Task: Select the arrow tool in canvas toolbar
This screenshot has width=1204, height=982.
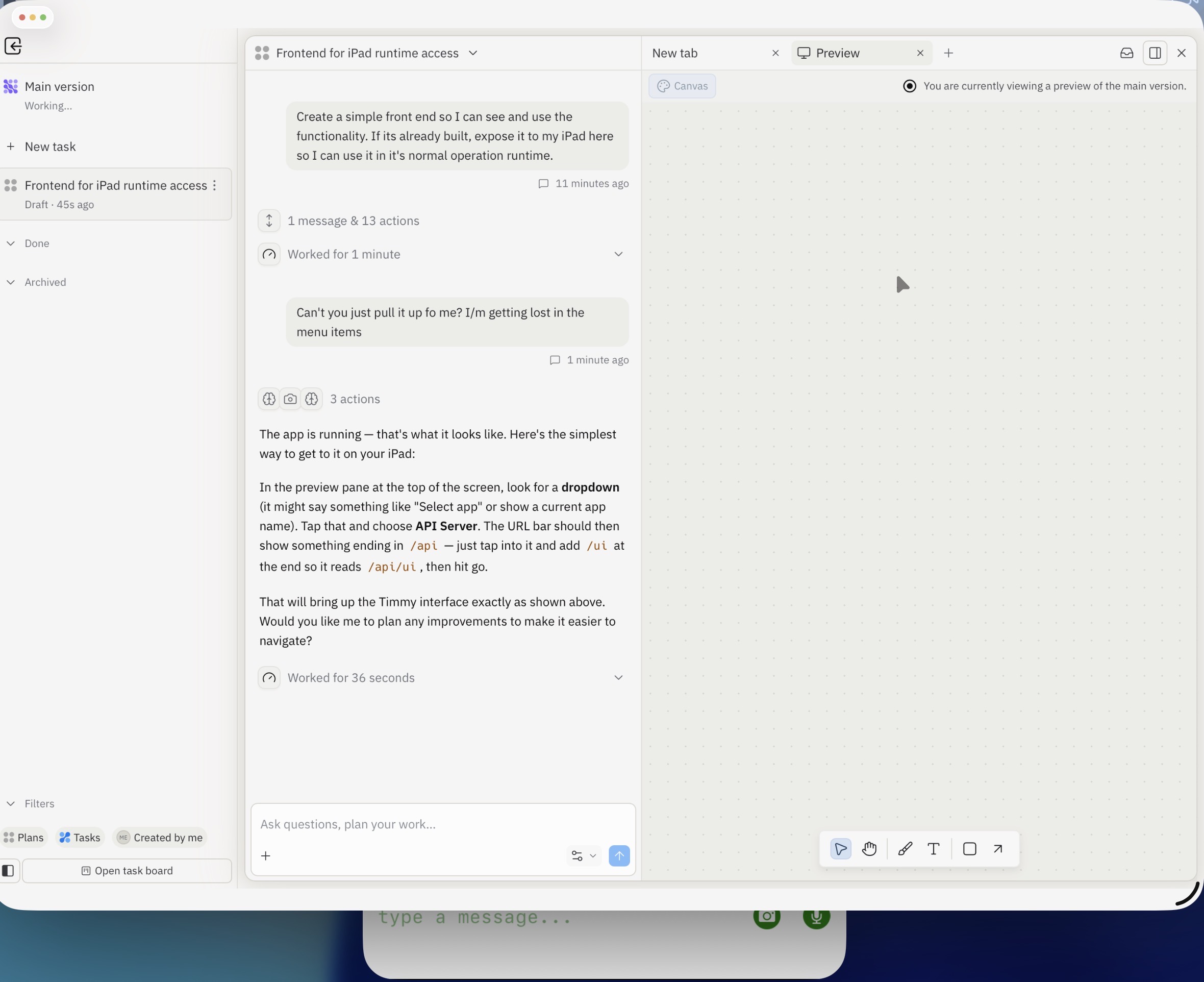Action: pos(998,848)
